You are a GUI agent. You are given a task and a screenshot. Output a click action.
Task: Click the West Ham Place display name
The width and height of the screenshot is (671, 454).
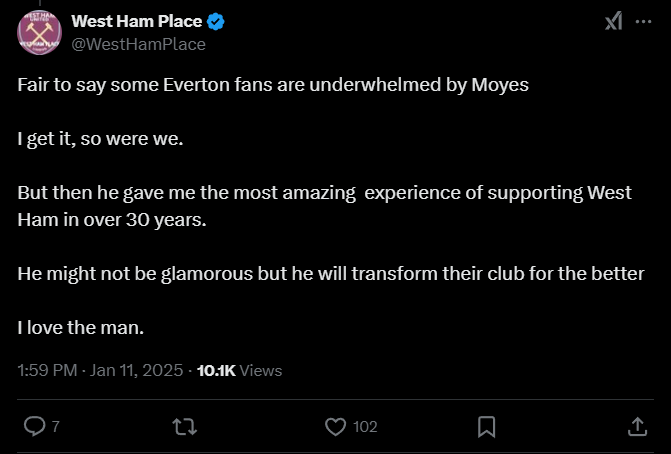point(135,22)
